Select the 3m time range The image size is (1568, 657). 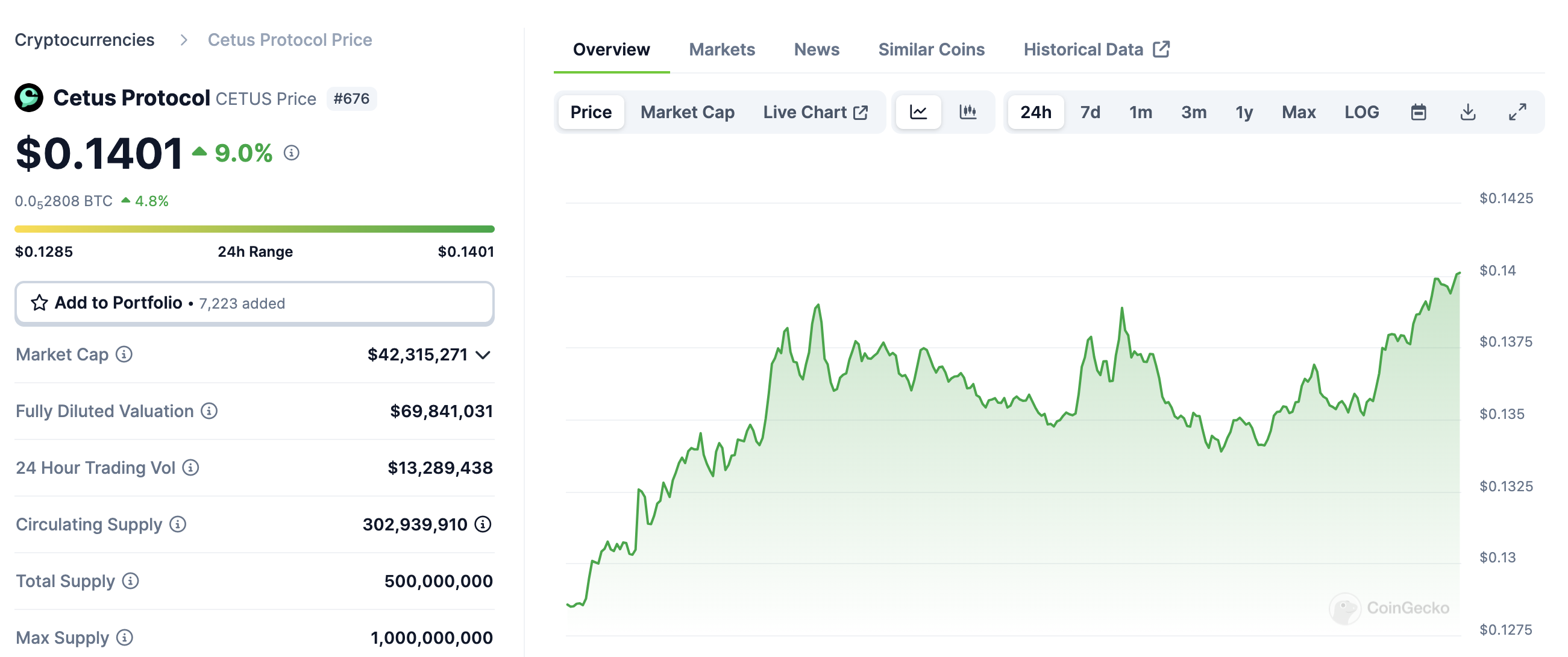coord(1194,112)
